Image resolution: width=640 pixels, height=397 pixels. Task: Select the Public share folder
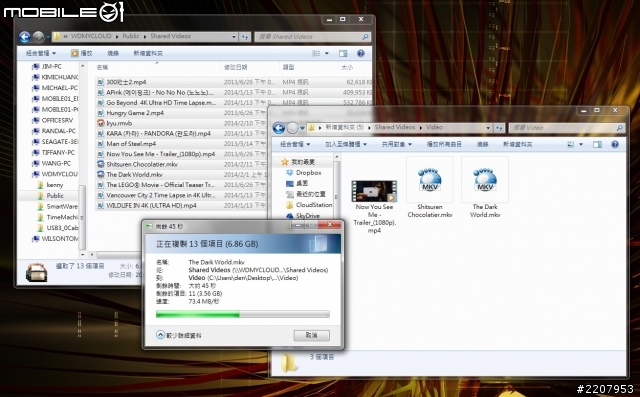(x=51, y=196)
